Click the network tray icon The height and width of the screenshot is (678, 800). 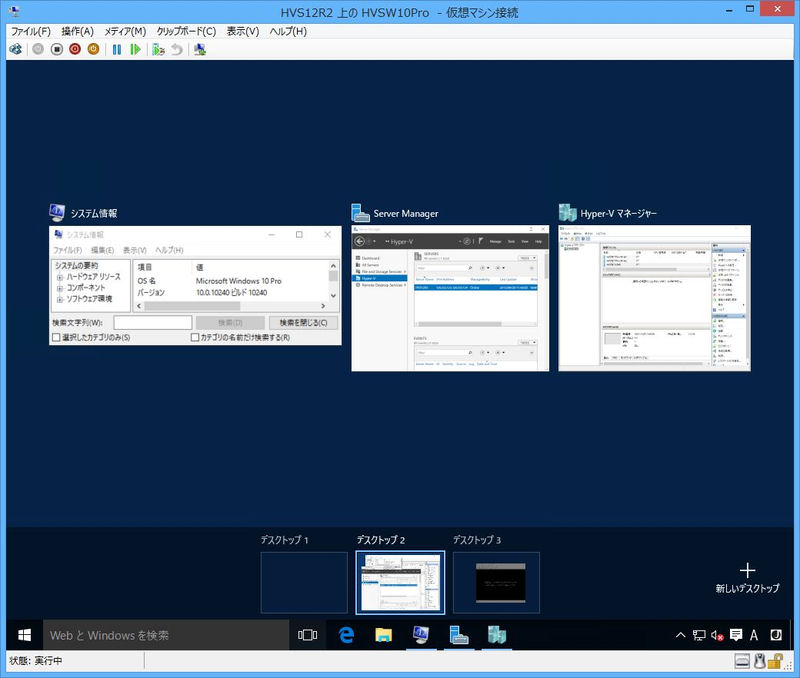pyautogui.click(x=699, y=636)
